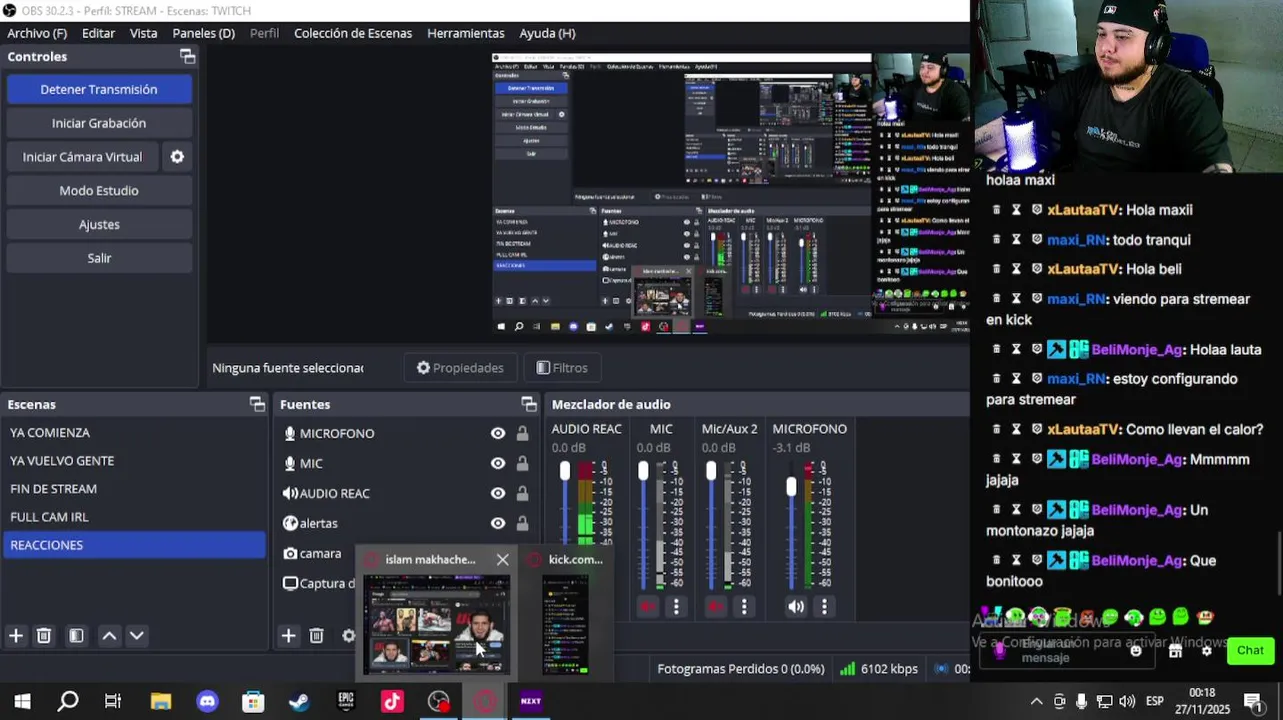
Task: Open File Explorer from the taskbar
Action: click(161, 702)
